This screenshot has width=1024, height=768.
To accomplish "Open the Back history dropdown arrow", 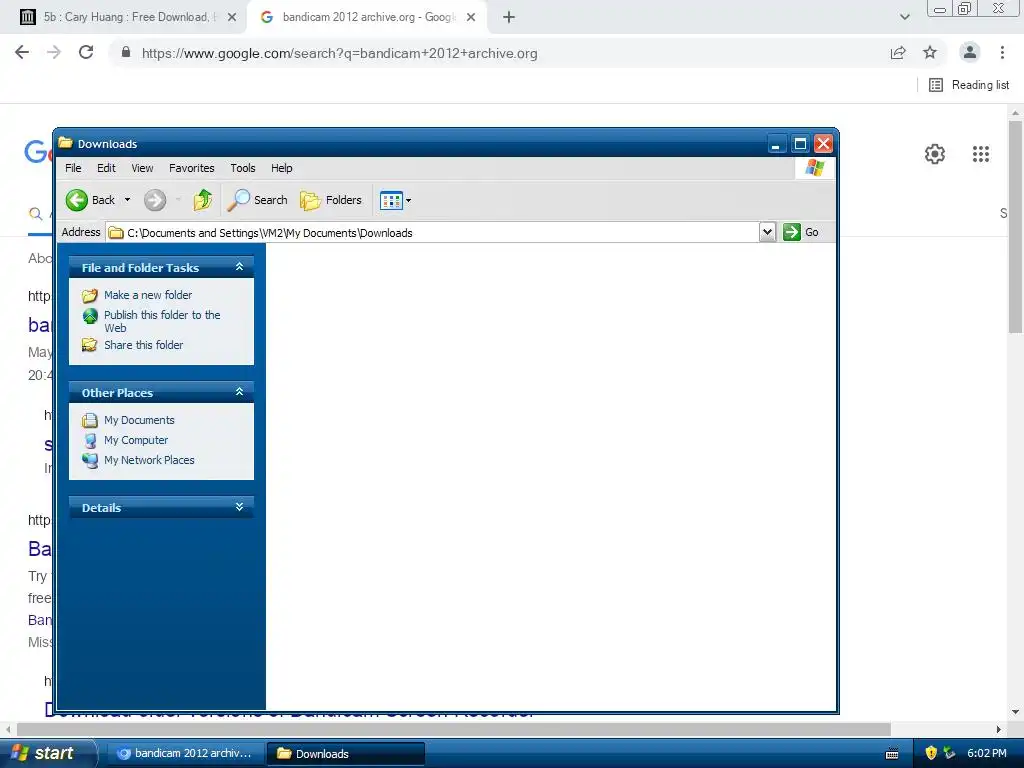I will (x=127, y=200).
